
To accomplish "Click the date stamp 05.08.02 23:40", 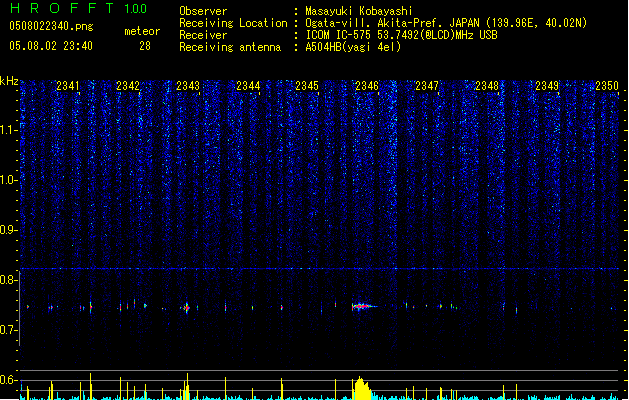I will [x=51, y=46].
